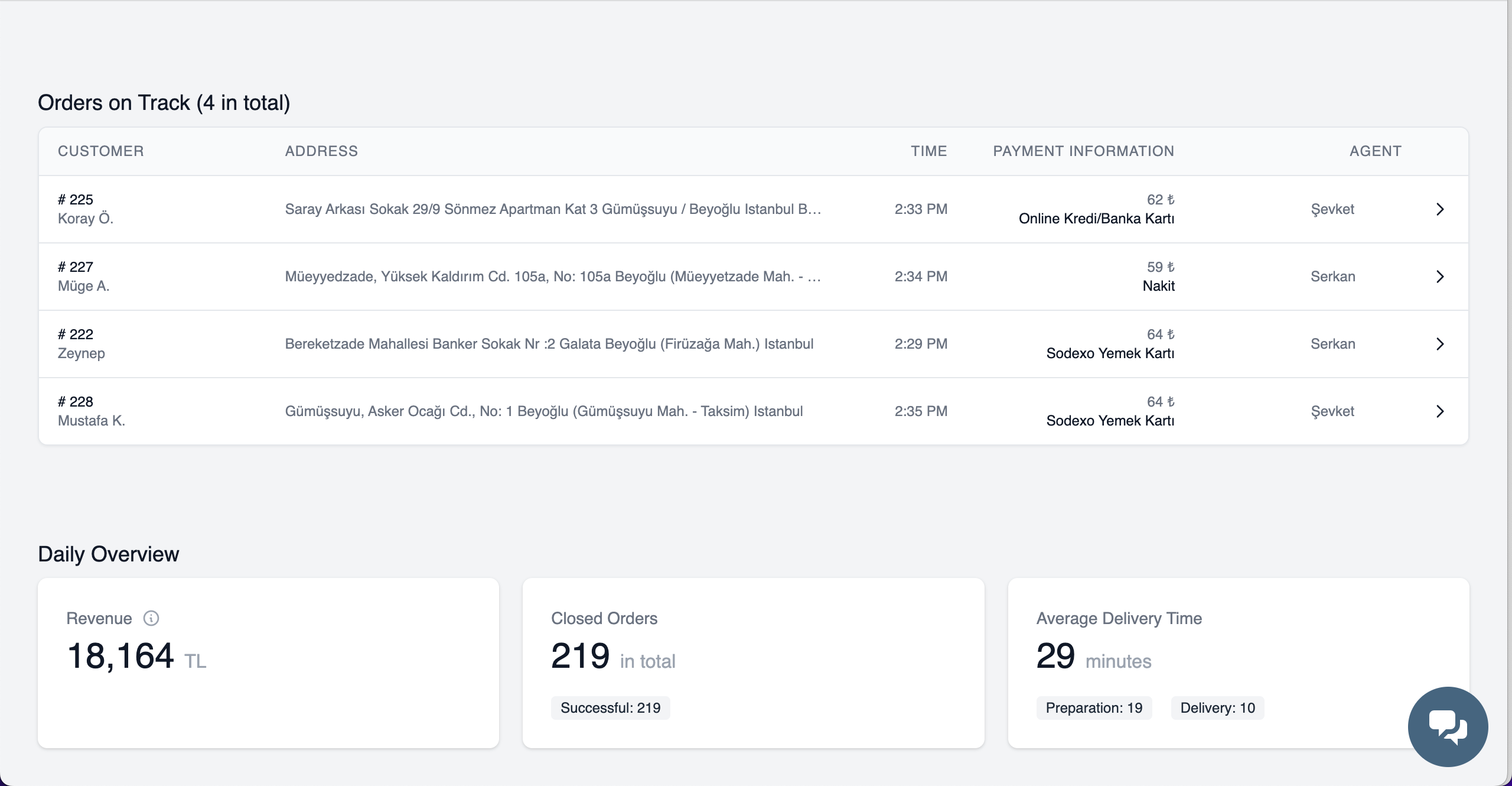Open the chat support widget
Viewport: 1512px width, 786px height.
tap(1448, 726)
